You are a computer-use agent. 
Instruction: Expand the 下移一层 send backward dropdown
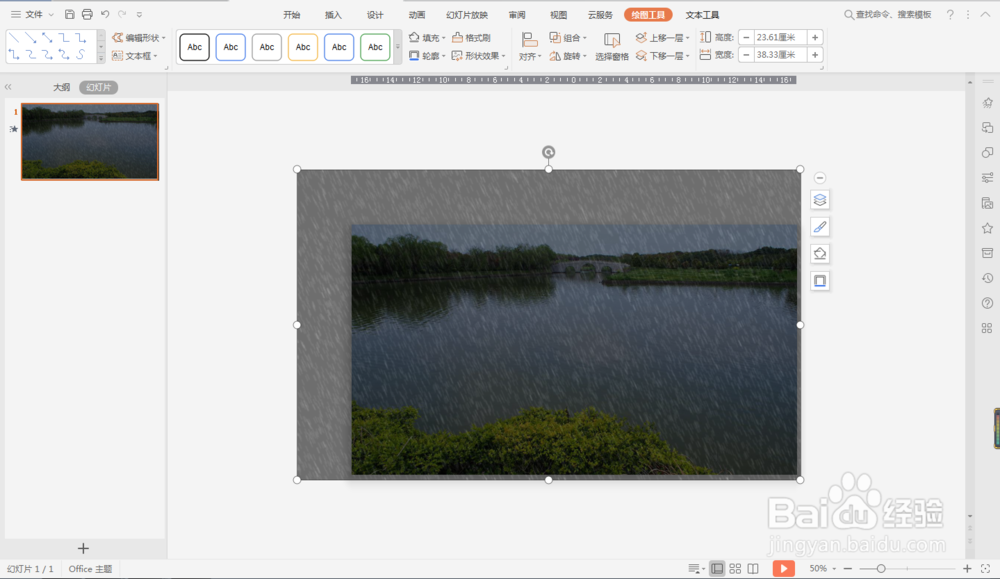[x=688, y=56]
